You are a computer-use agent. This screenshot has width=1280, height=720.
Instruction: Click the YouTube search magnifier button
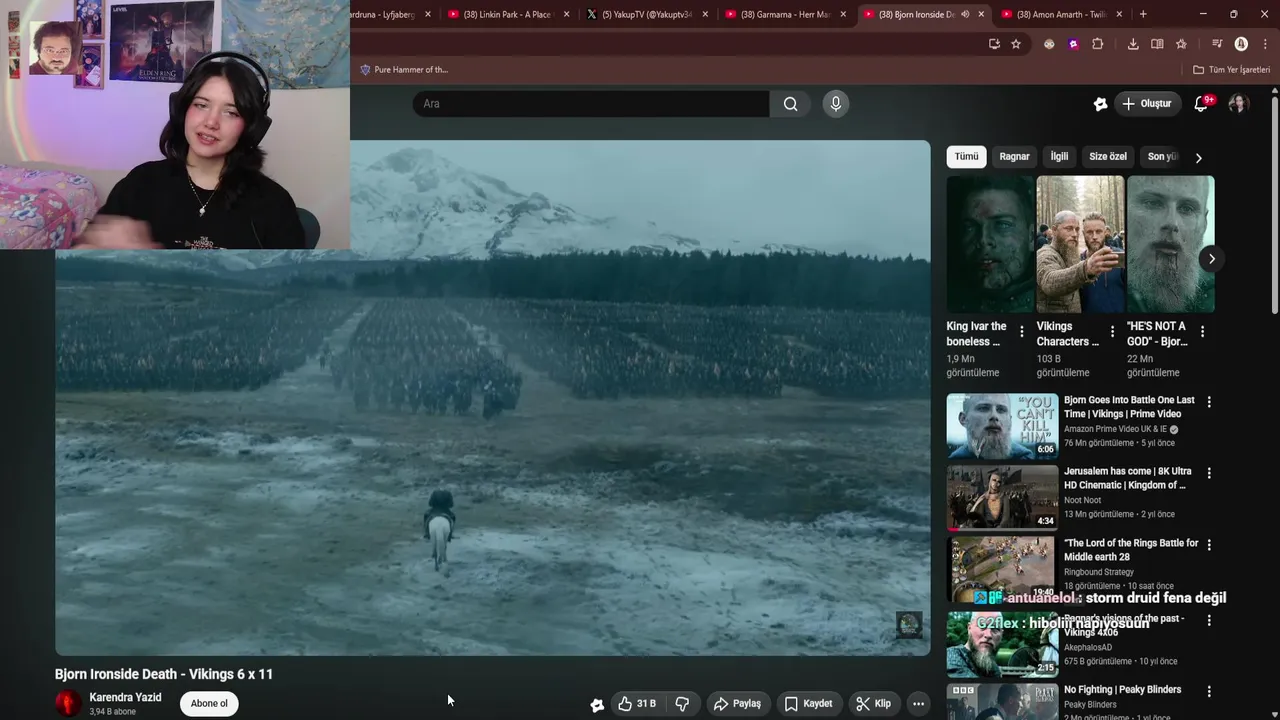click(x=790, y=104)
